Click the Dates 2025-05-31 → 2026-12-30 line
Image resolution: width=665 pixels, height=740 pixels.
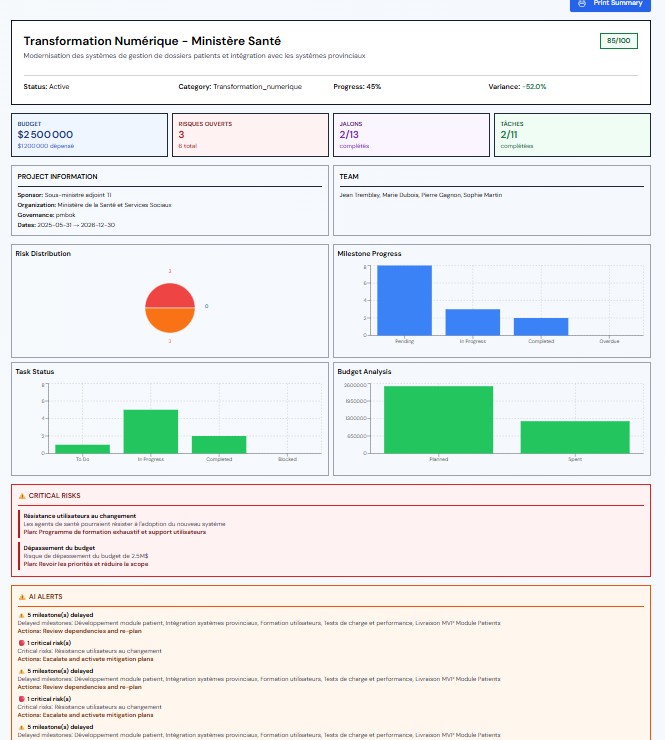coord(66,225)
